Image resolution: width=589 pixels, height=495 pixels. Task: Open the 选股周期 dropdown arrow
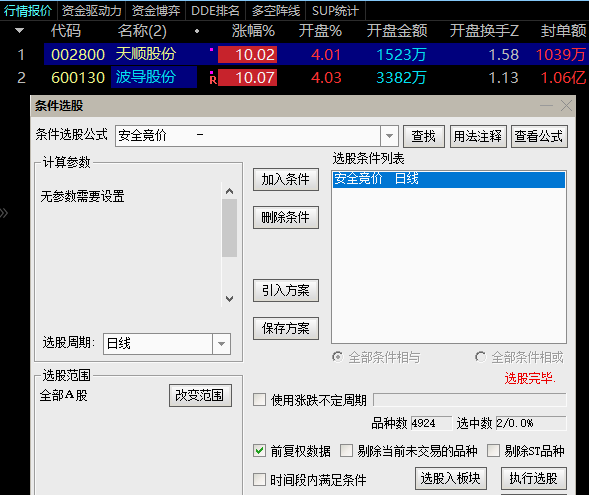(222, 344)
